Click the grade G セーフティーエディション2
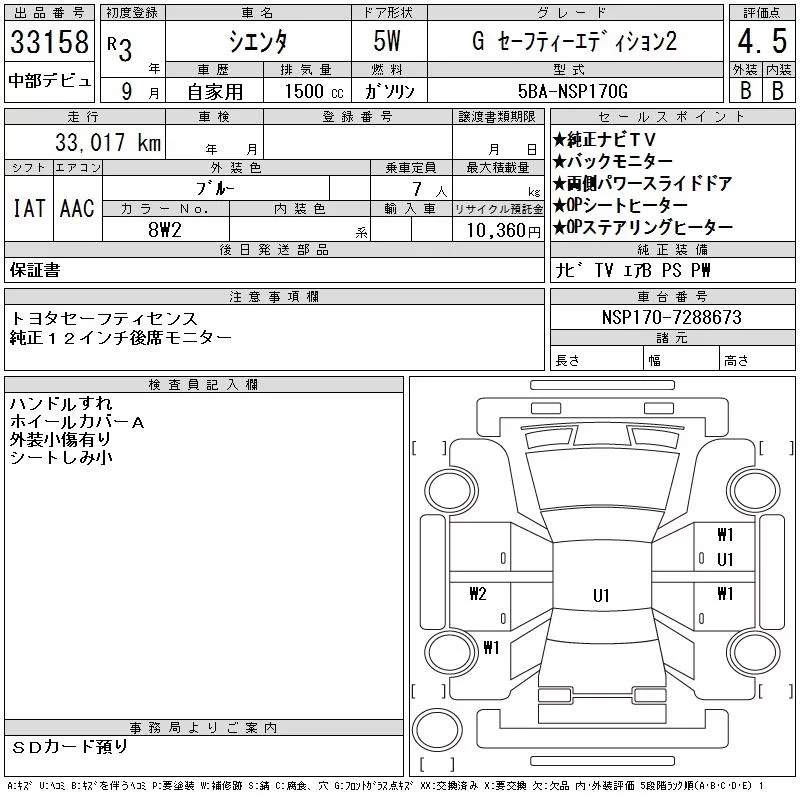This screenshot has height=800, width=800. (574, 41)
